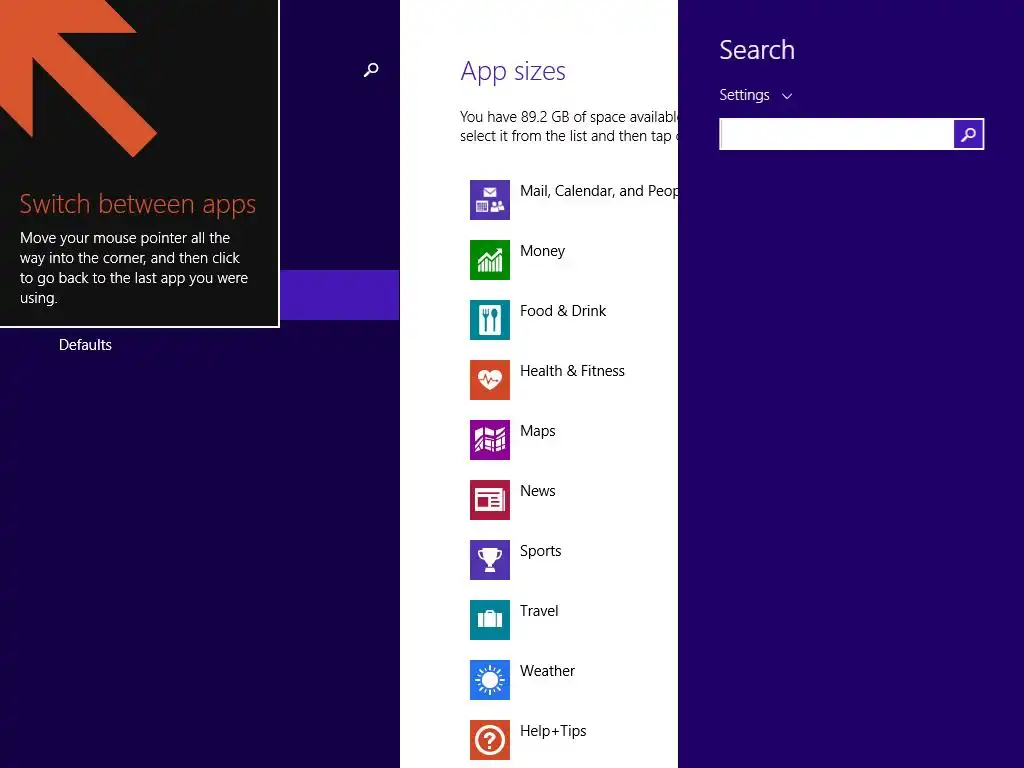Click the search button beside the text box
The image size is (1024, 768).
tap(968, 135)
